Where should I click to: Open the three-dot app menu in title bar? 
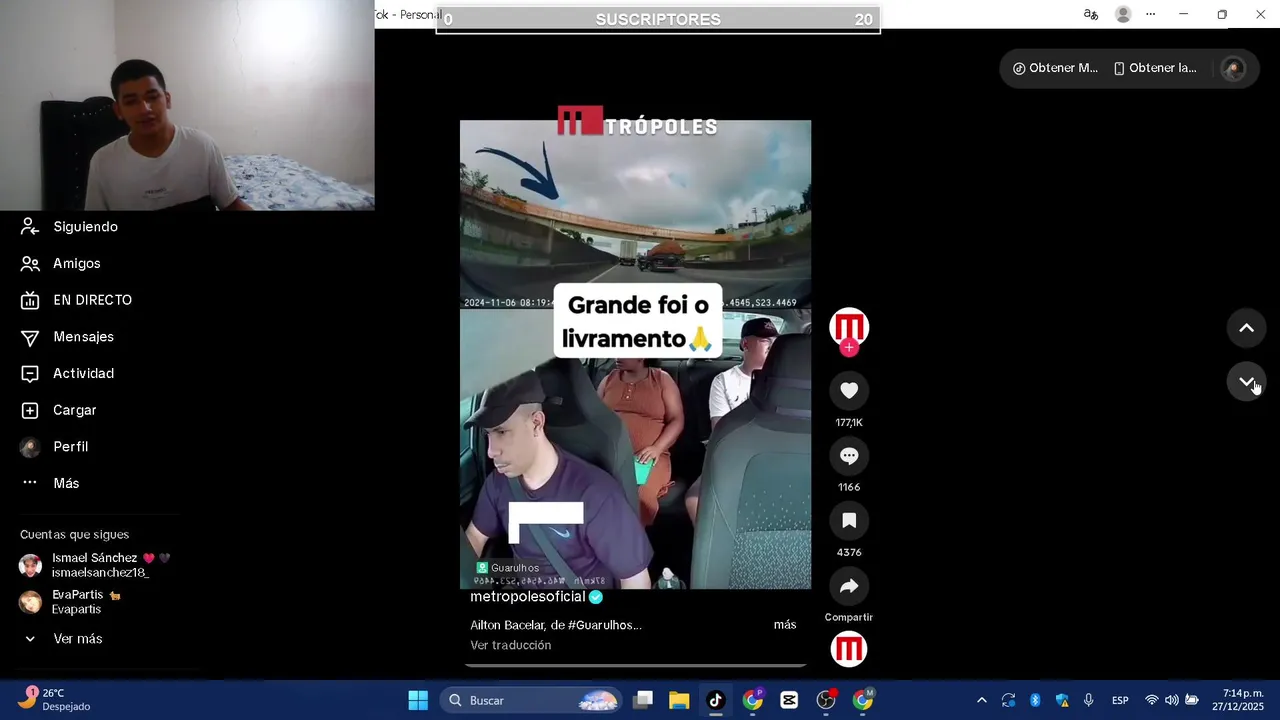pyautogui.click(x=1151, y=14)
